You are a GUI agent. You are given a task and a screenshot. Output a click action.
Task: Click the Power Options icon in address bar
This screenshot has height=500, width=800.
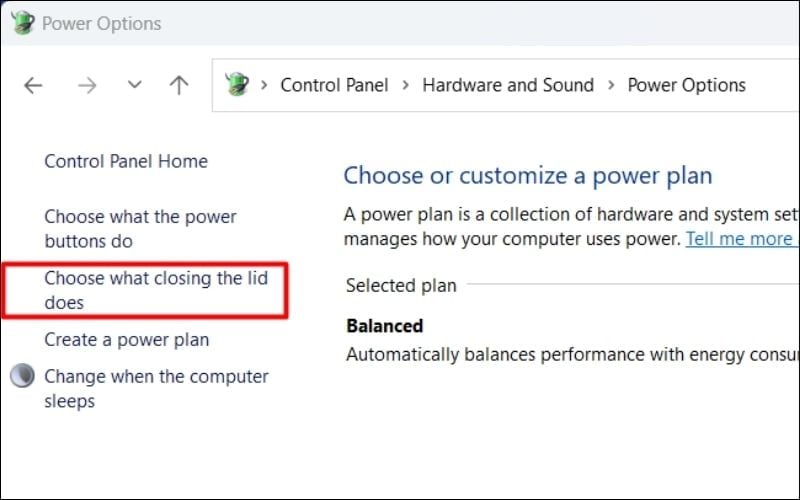[237, 85]
